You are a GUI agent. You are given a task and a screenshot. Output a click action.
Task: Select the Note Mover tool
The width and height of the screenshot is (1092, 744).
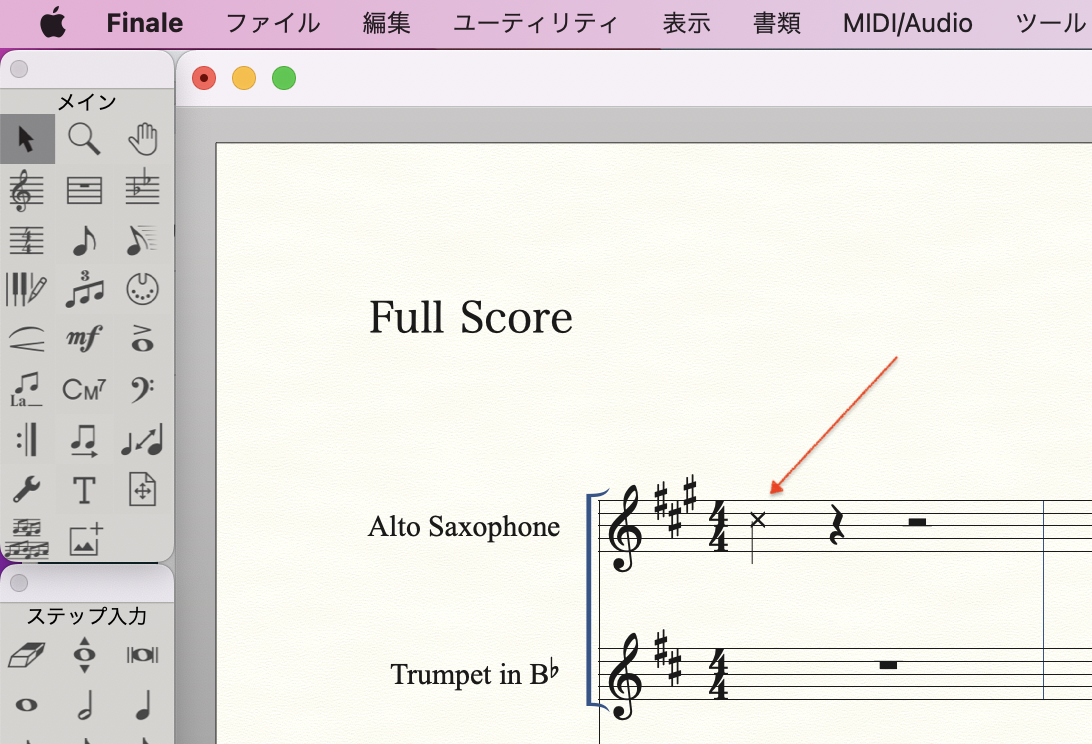pos(84,440)
